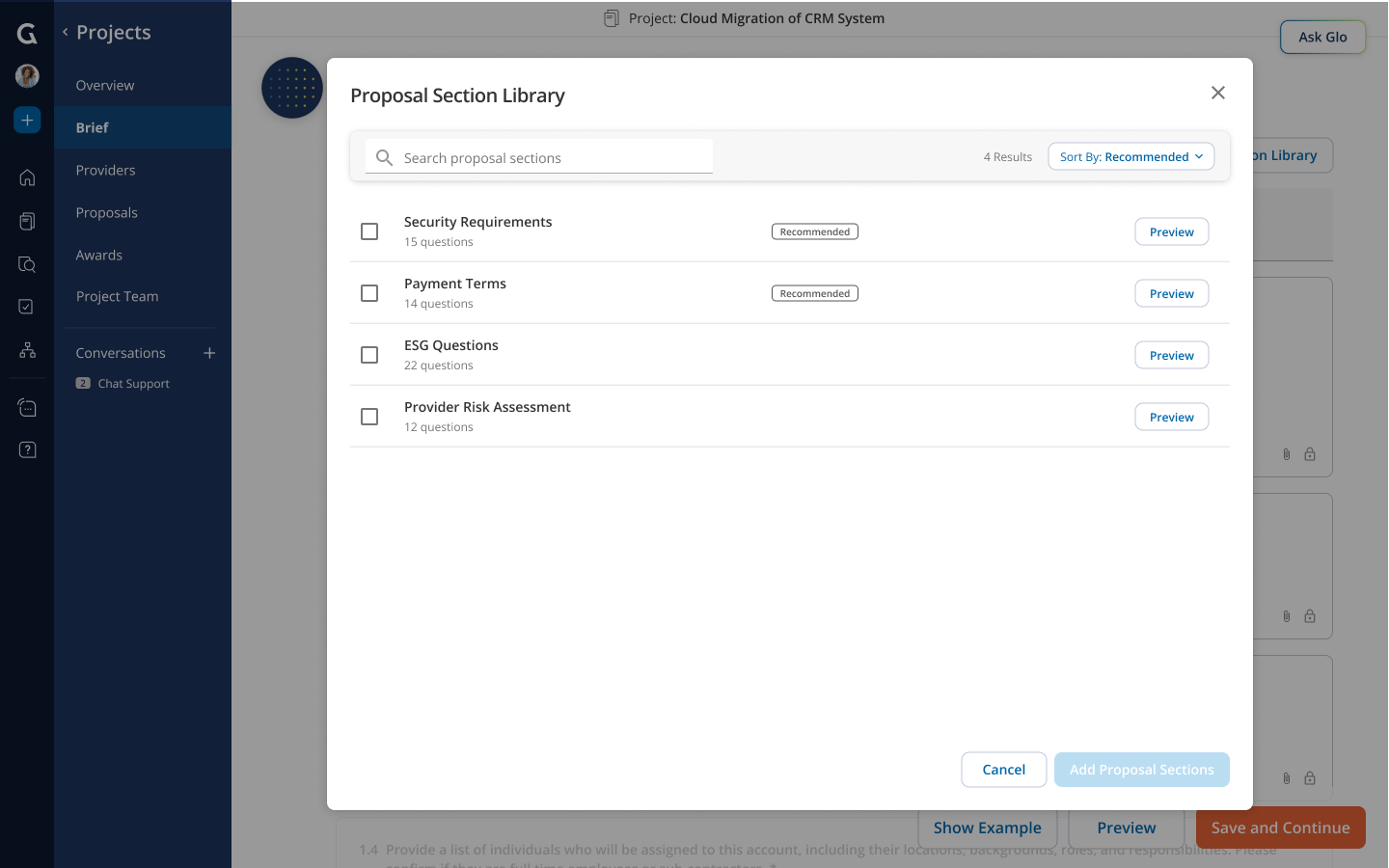This screenshot has height=868, width=1389.
Task: Tick the ESG Questions checkbox
Action: coord(369,355)
